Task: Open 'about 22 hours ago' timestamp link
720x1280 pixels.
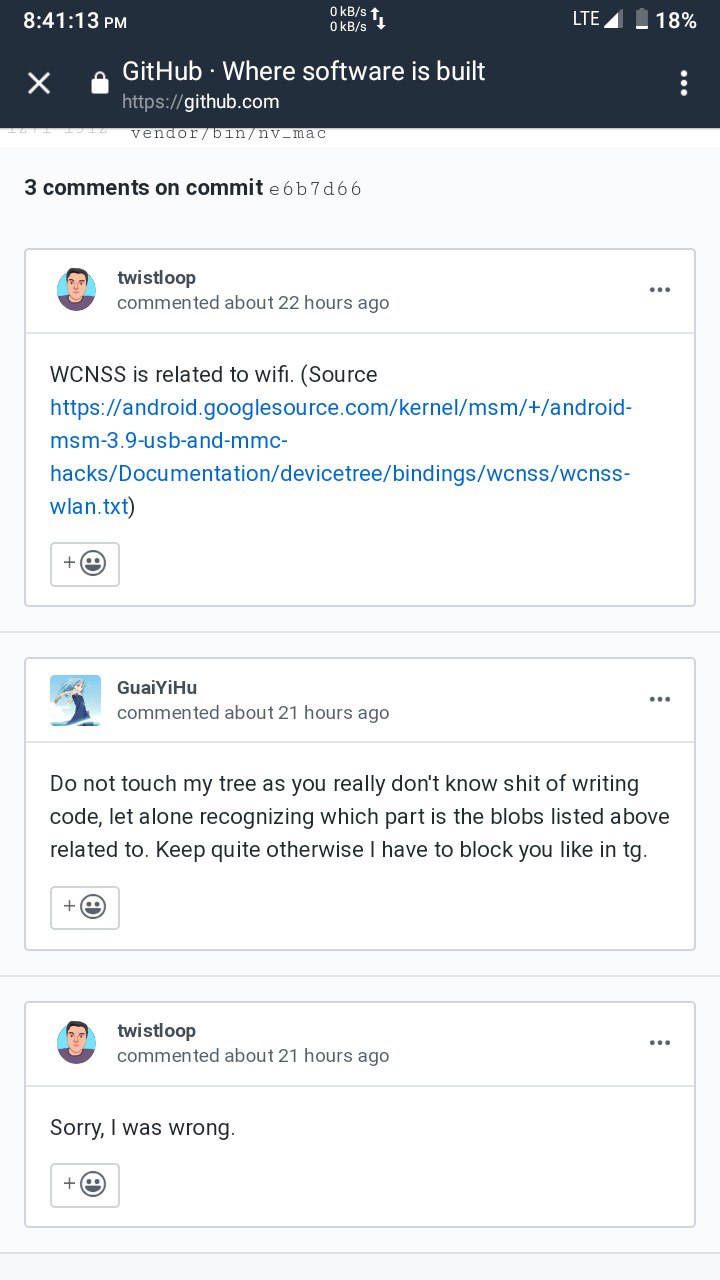Action: pyautogui.click(x=306, y=303)
